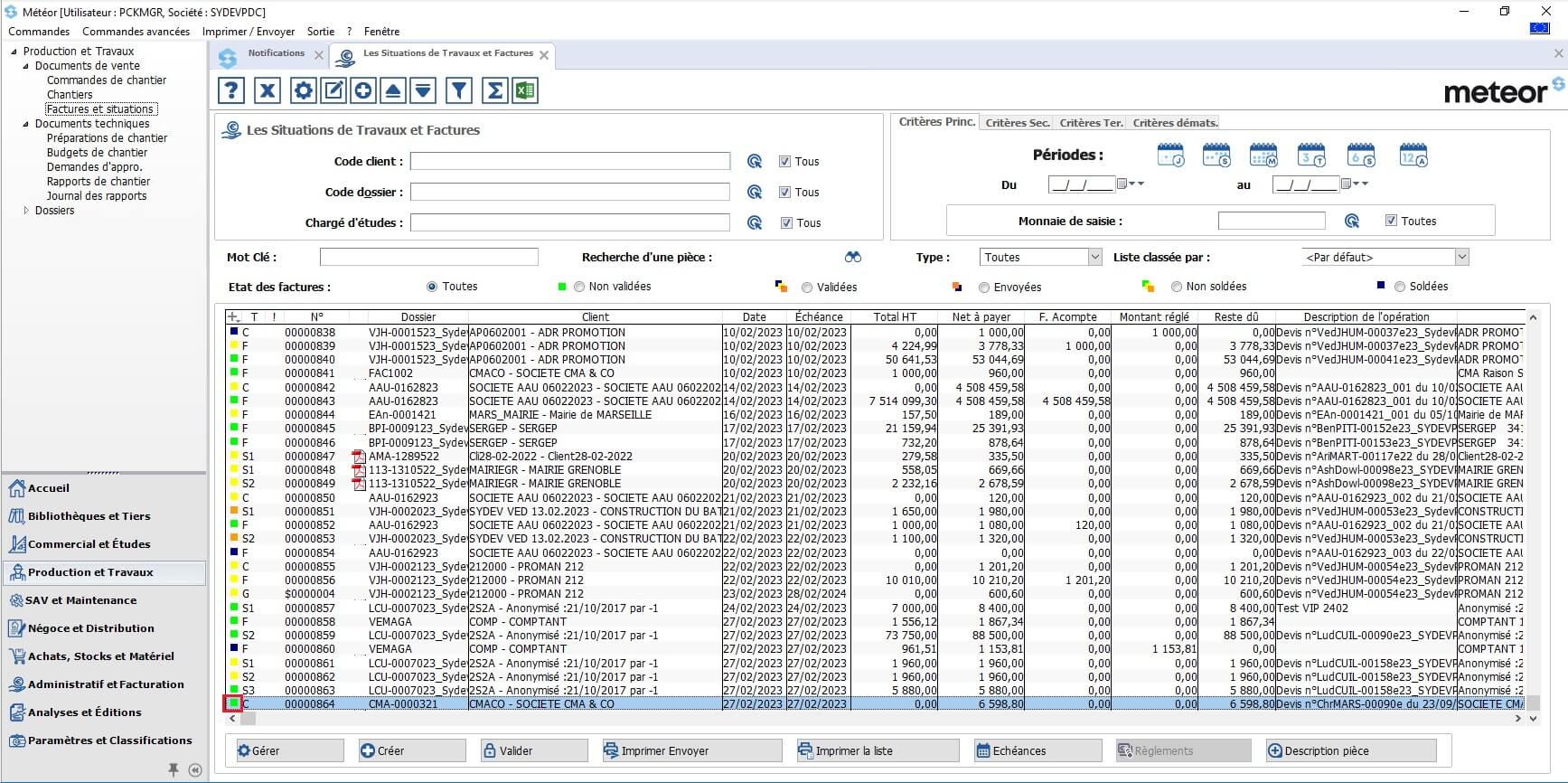This screenshot has height=783, width=1568.
Task: Click the up arrow toolbar icon
Action: tap(393, 90)
